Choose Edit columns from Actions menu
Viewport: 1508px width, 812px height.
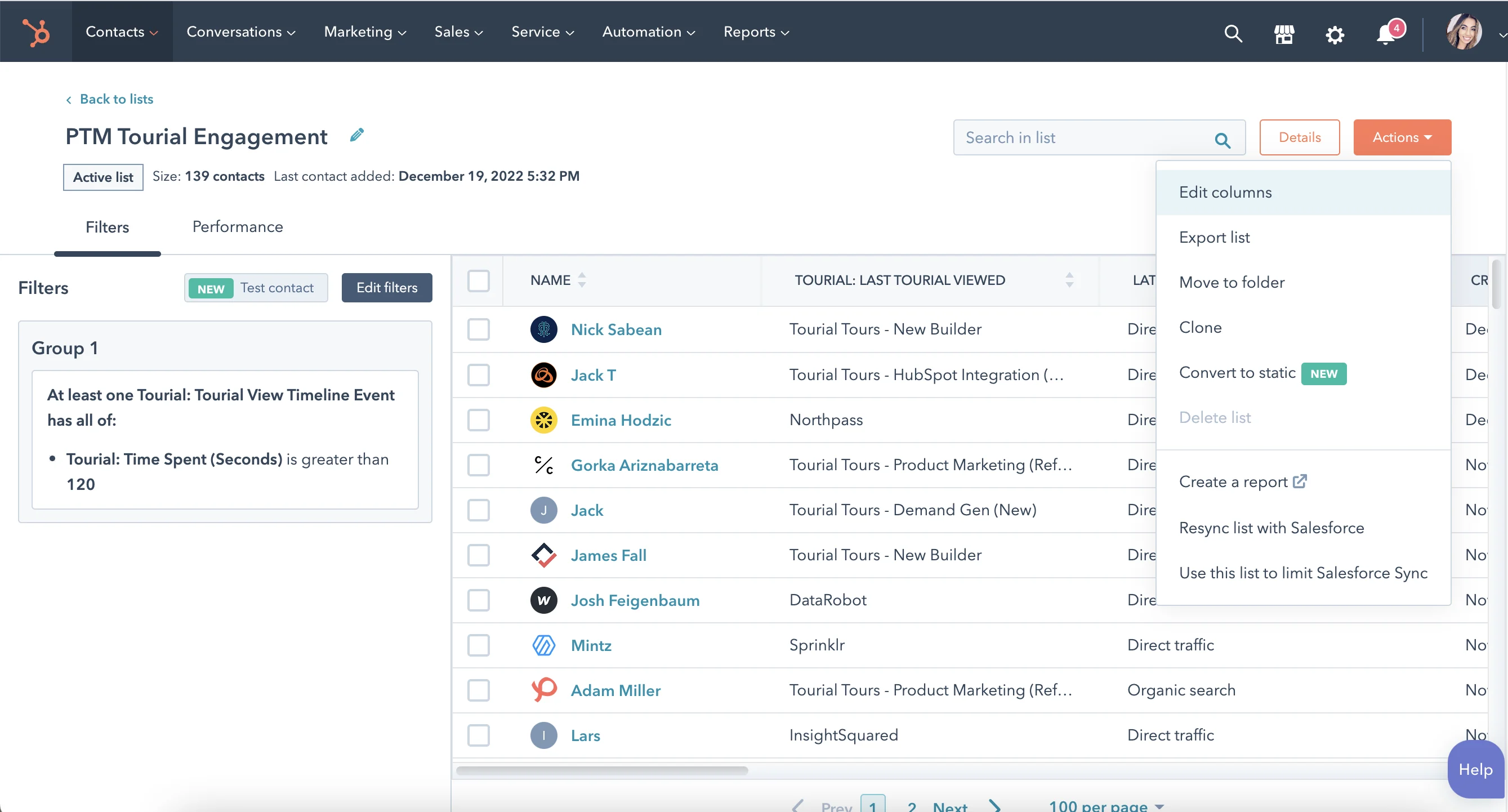coord(1303,192)
